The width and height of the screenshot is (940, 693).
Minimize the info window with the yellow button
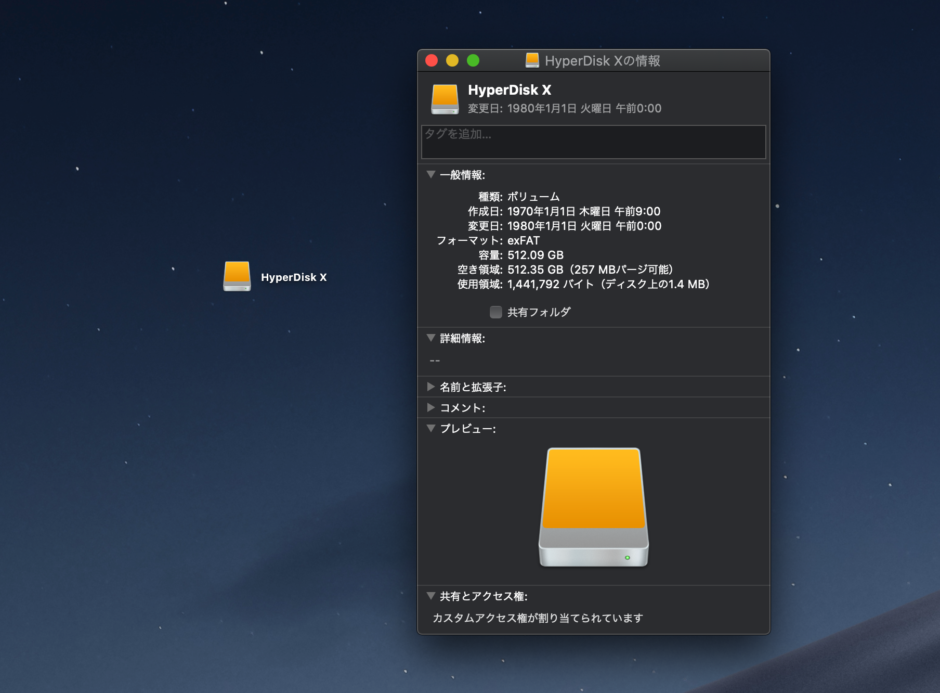(x=450, y=60)
